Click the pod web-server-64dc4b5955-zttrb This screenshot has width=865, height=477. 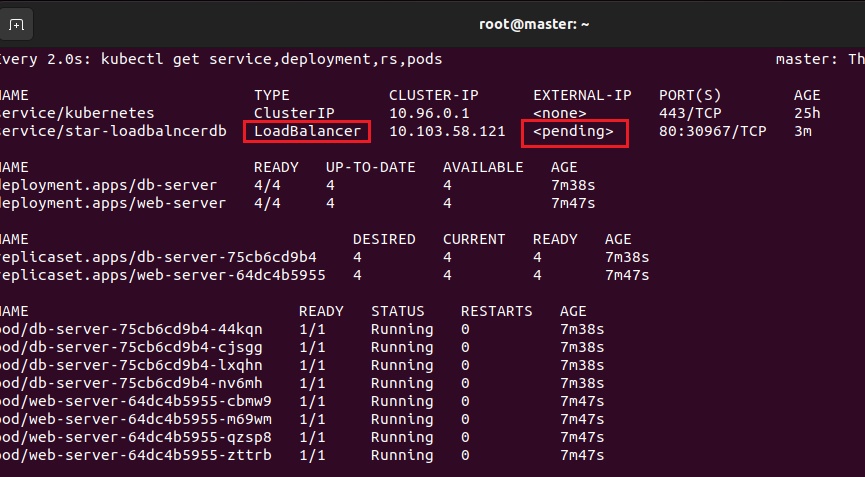(x=136, y=455)
